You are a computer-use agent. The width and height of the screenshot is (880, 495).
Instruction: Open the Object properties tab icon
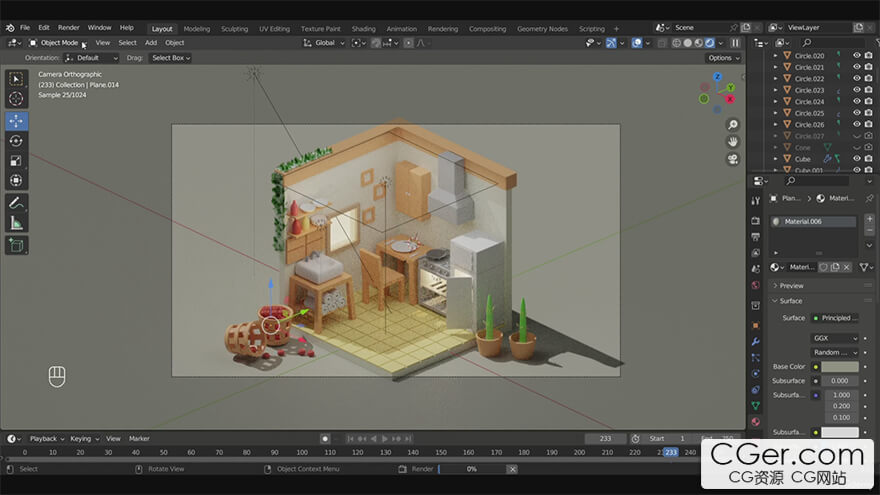tap(755, 325)
